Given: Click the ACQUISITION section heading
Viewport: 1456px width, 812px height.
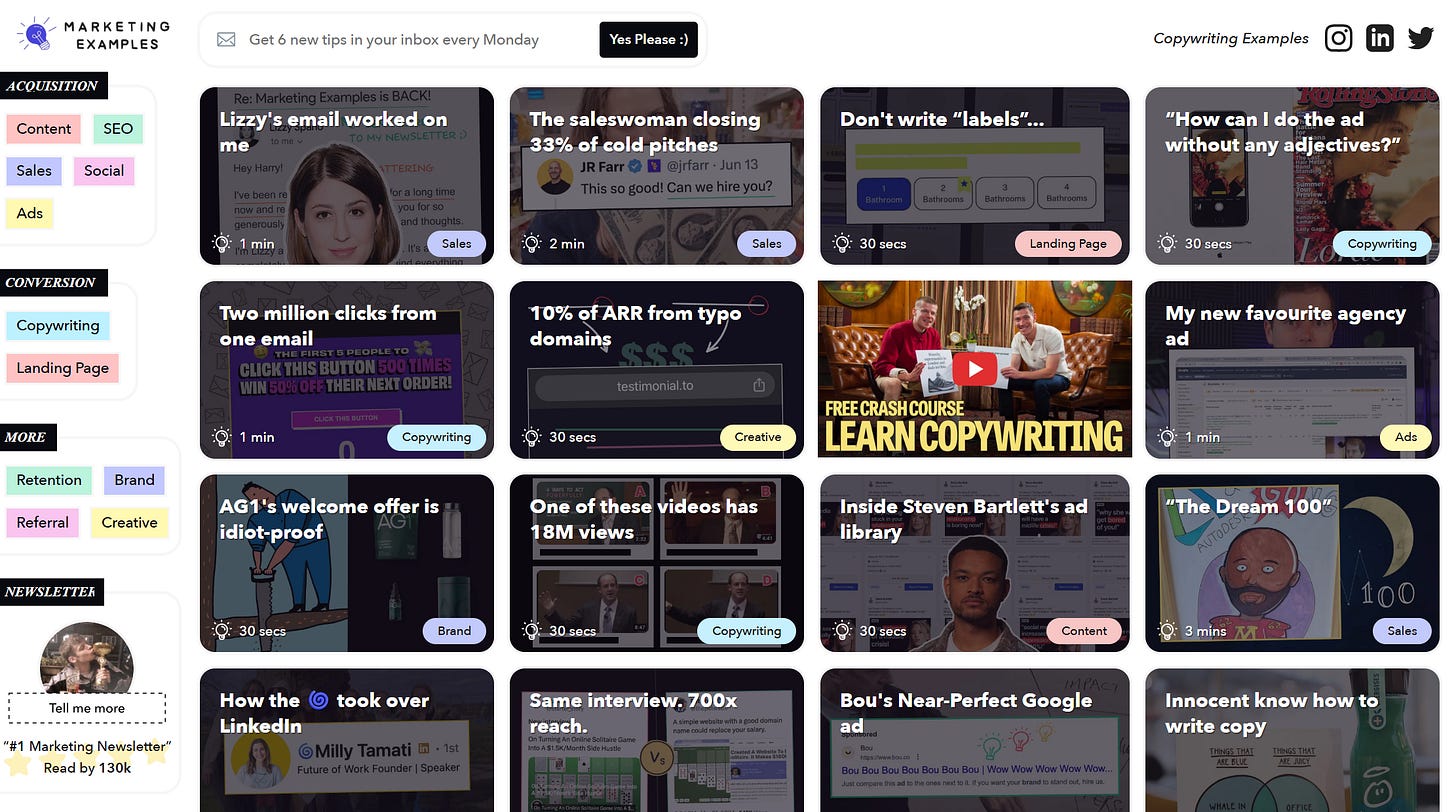Looking at the screenshot, I should pos(52,86).
